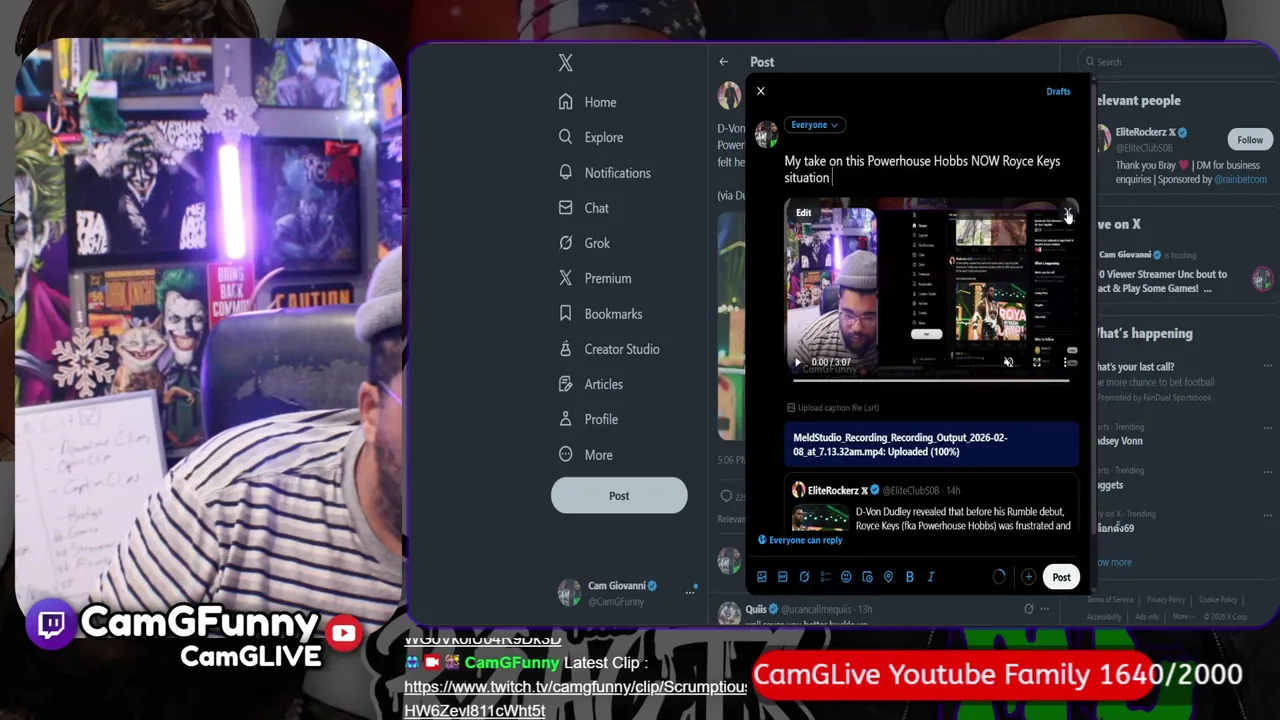Image resolution: width=1280 pixels, height=720 pixels.
Task: Add a GIF to the post
Action: tap(783, 577)
